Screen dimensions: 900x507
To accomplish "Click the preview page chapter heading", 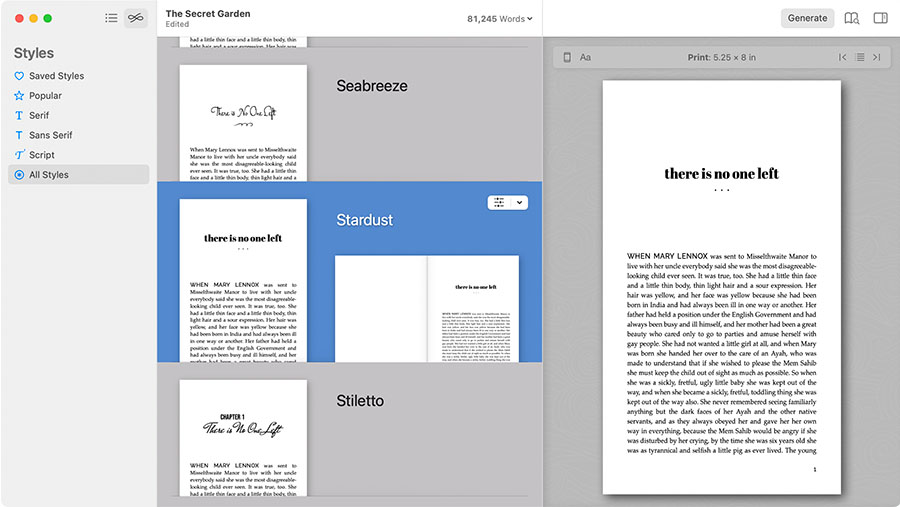I will coord(721,173).
